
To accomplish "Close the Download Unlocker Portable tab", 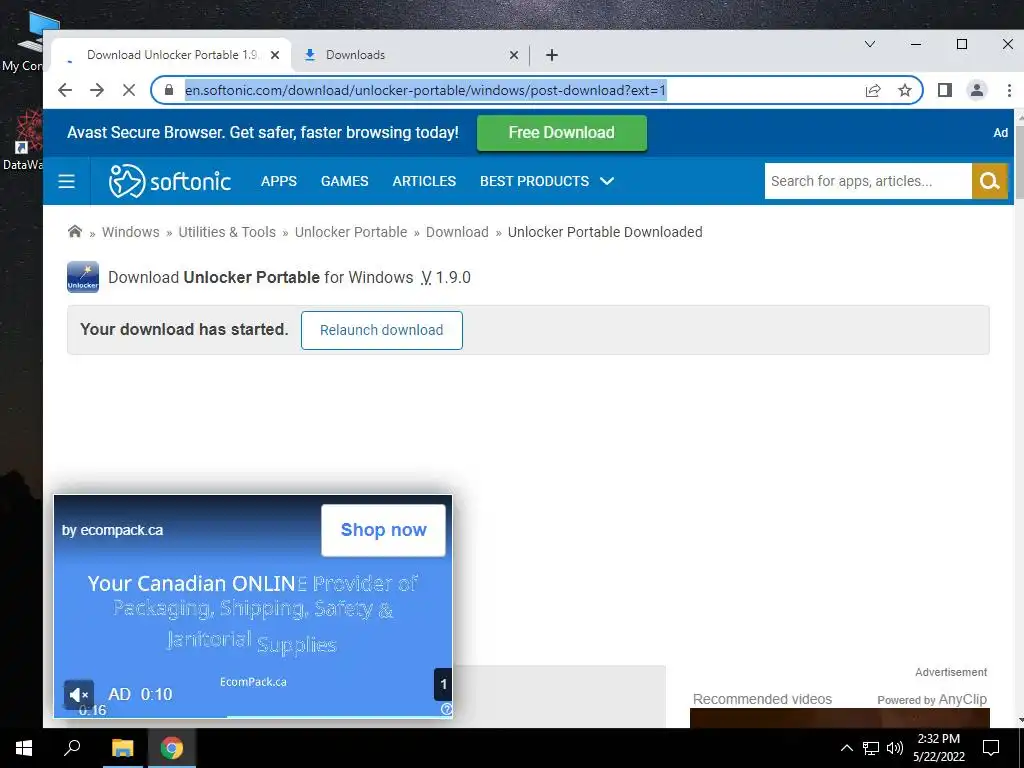I will click(x=275, y=56).
